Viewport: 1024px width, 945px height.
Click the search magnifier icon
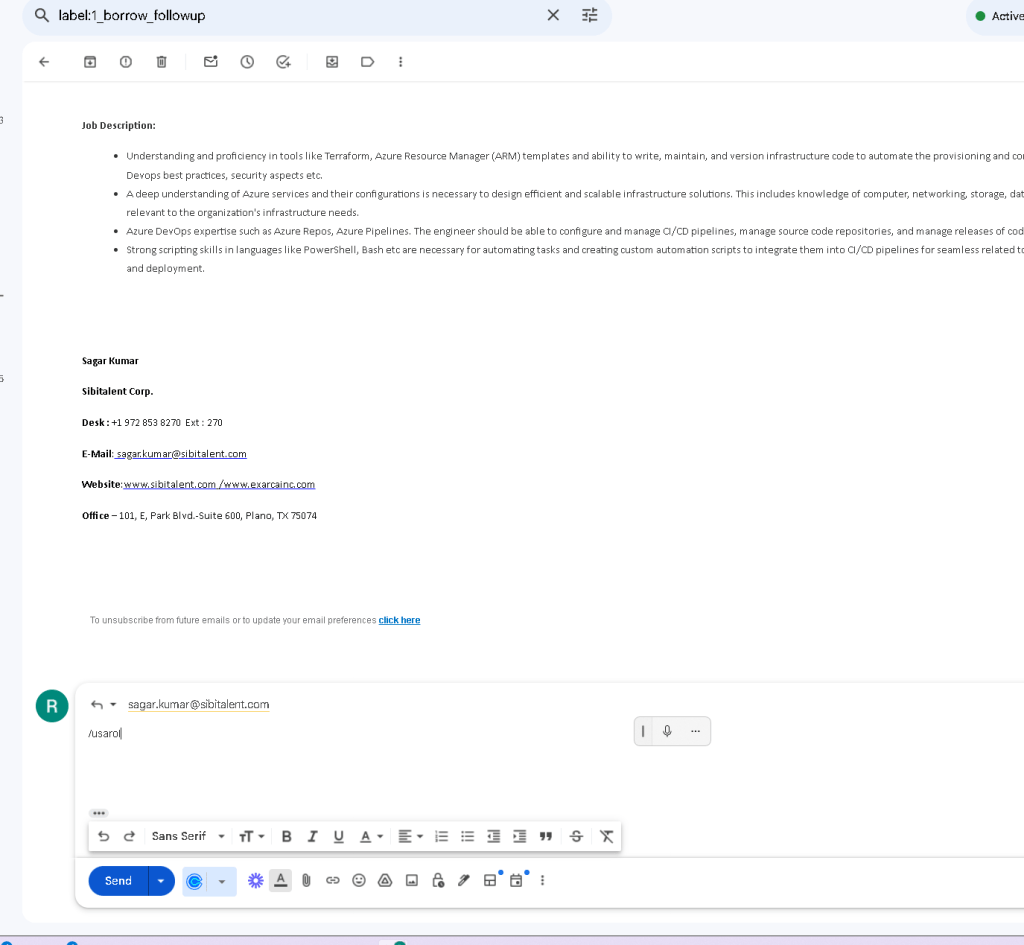pyautogui.click(x=42, y=15)
